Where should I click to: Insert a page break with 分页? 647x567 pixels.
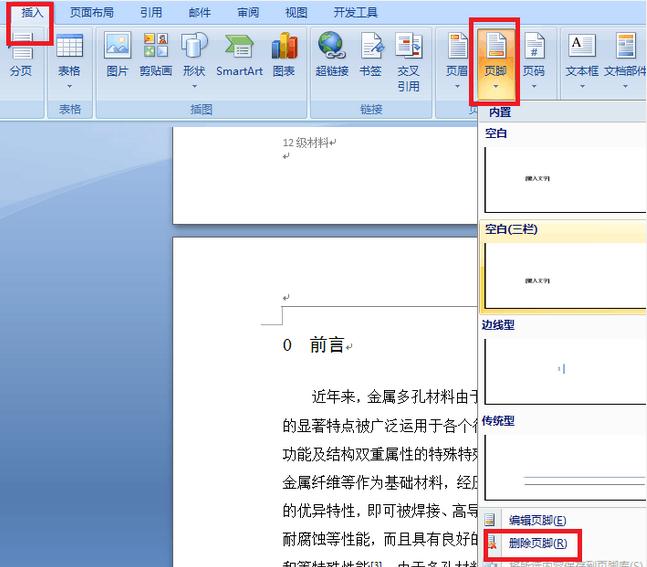21,57
